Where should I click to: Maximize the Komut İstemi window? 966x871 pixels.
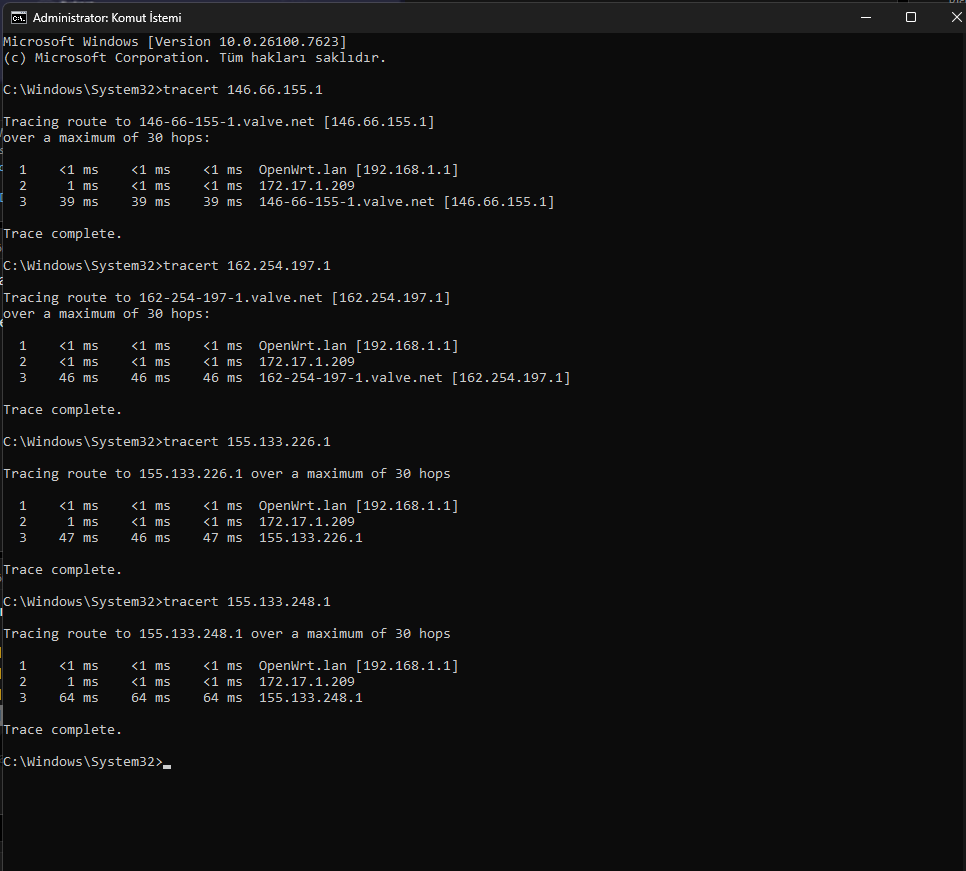click(x=911, y=17)
